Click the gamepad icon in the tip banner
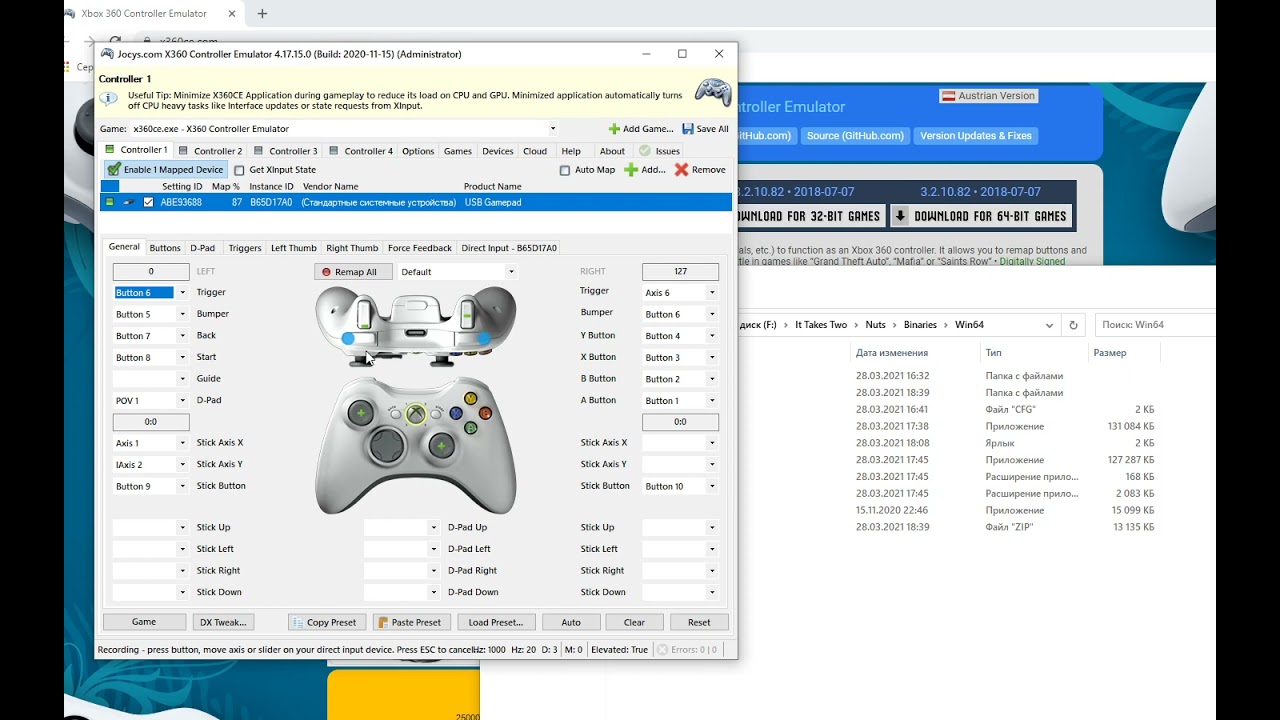 tap(713, 93)
